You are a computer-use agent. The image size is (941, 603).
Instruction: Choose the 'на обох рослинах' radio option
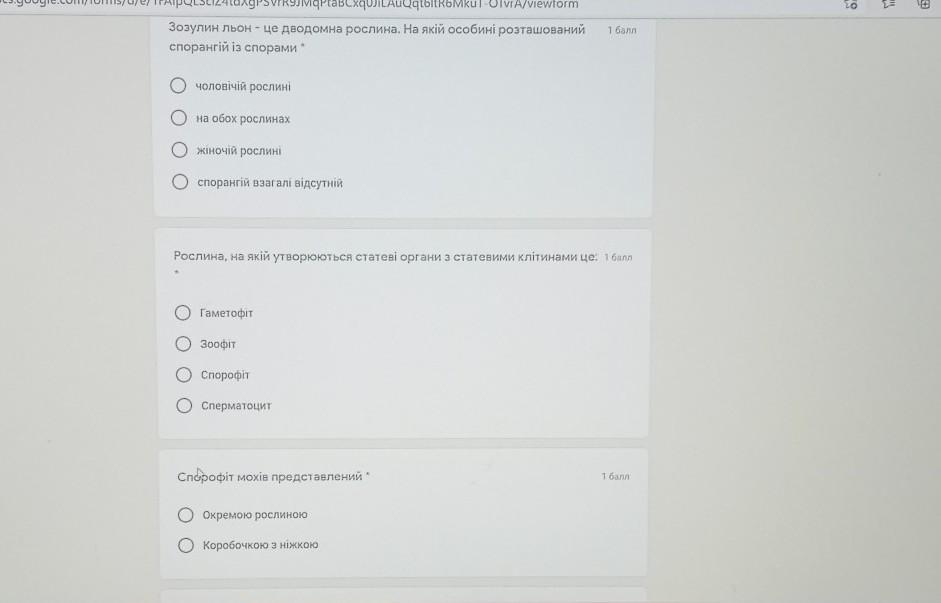tap(179, 118)
